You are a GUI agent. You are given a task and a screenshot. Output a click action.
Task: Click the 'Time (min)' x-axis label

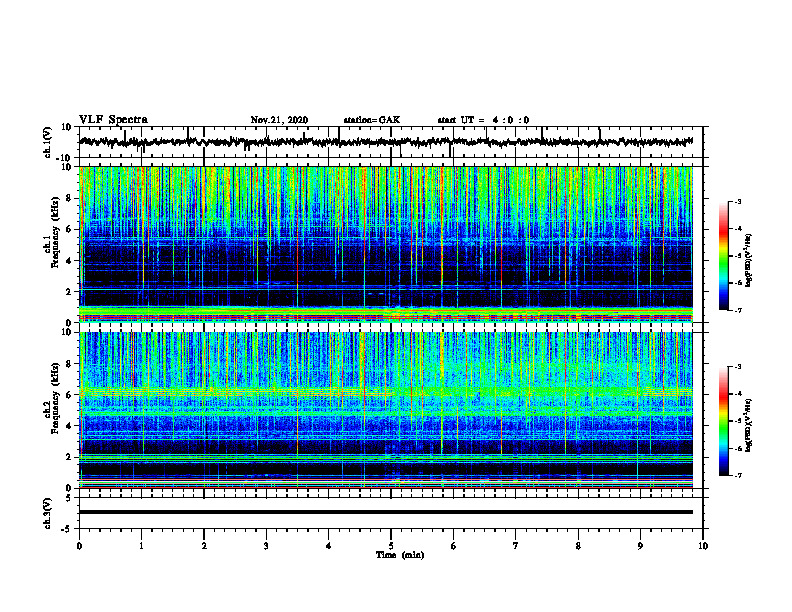400,555
